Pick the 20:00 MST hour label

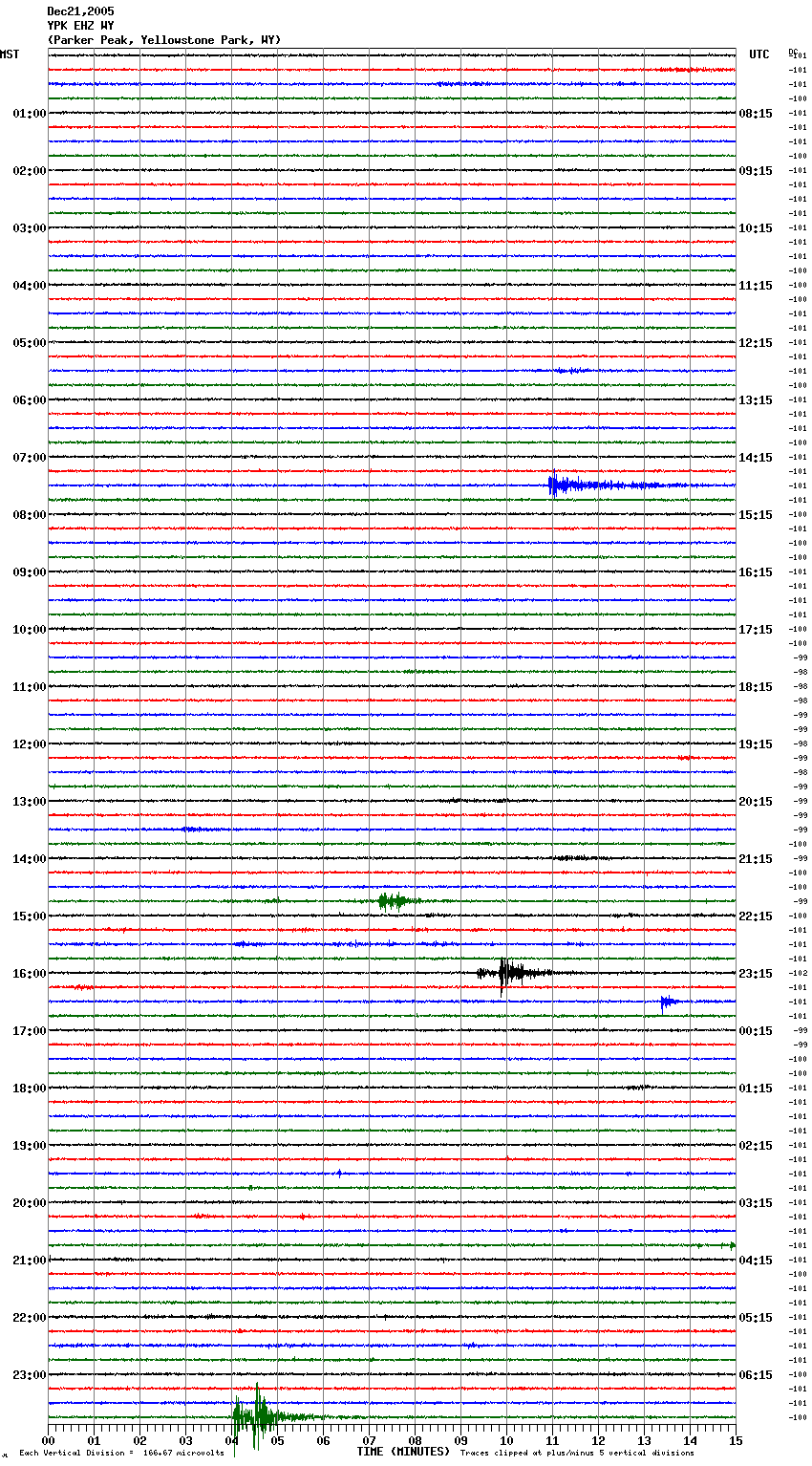(x=30, y=1203)
